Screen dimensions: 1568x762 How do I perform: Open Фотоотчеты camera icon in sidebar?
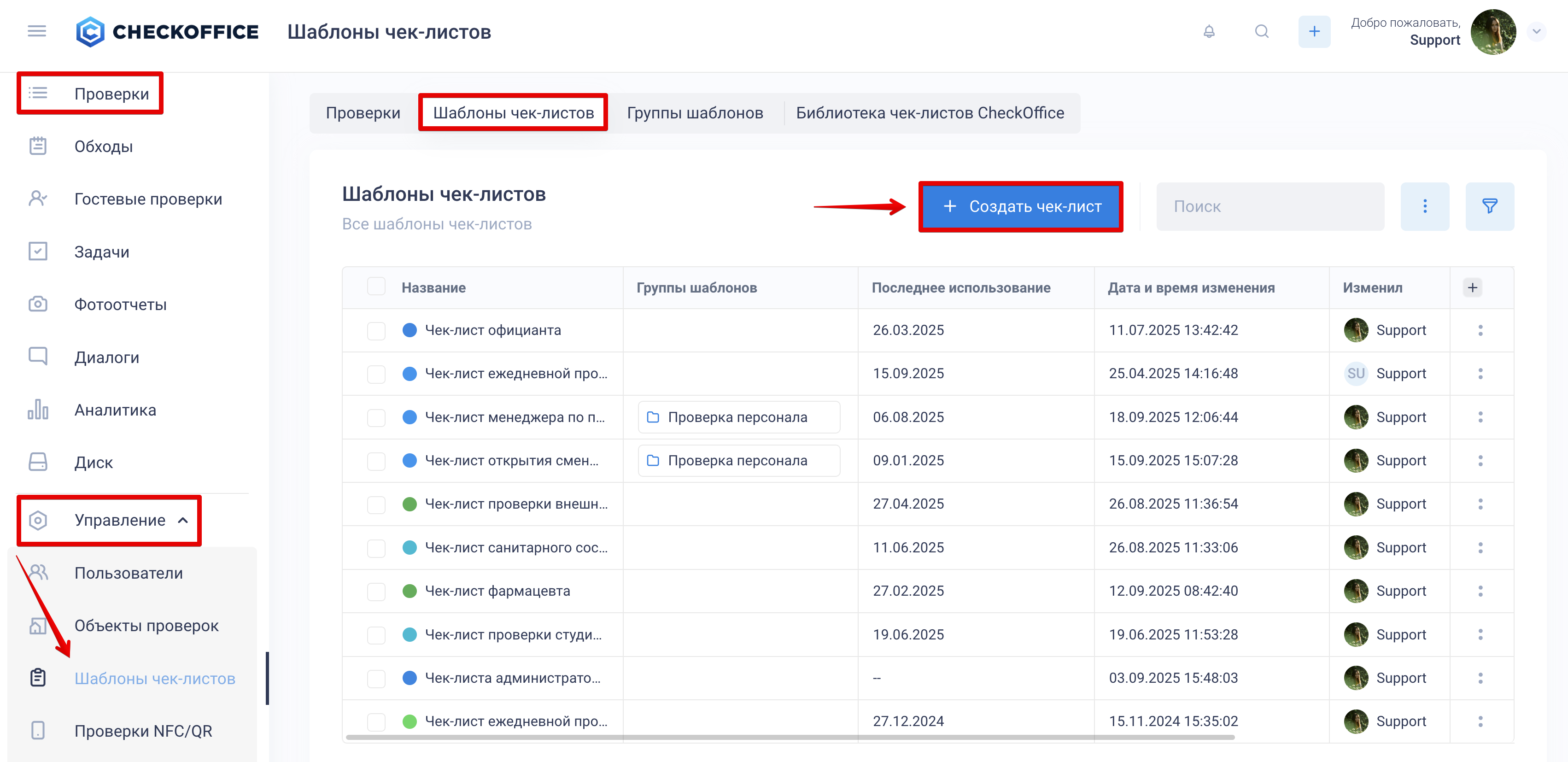(x=38, y=305)
